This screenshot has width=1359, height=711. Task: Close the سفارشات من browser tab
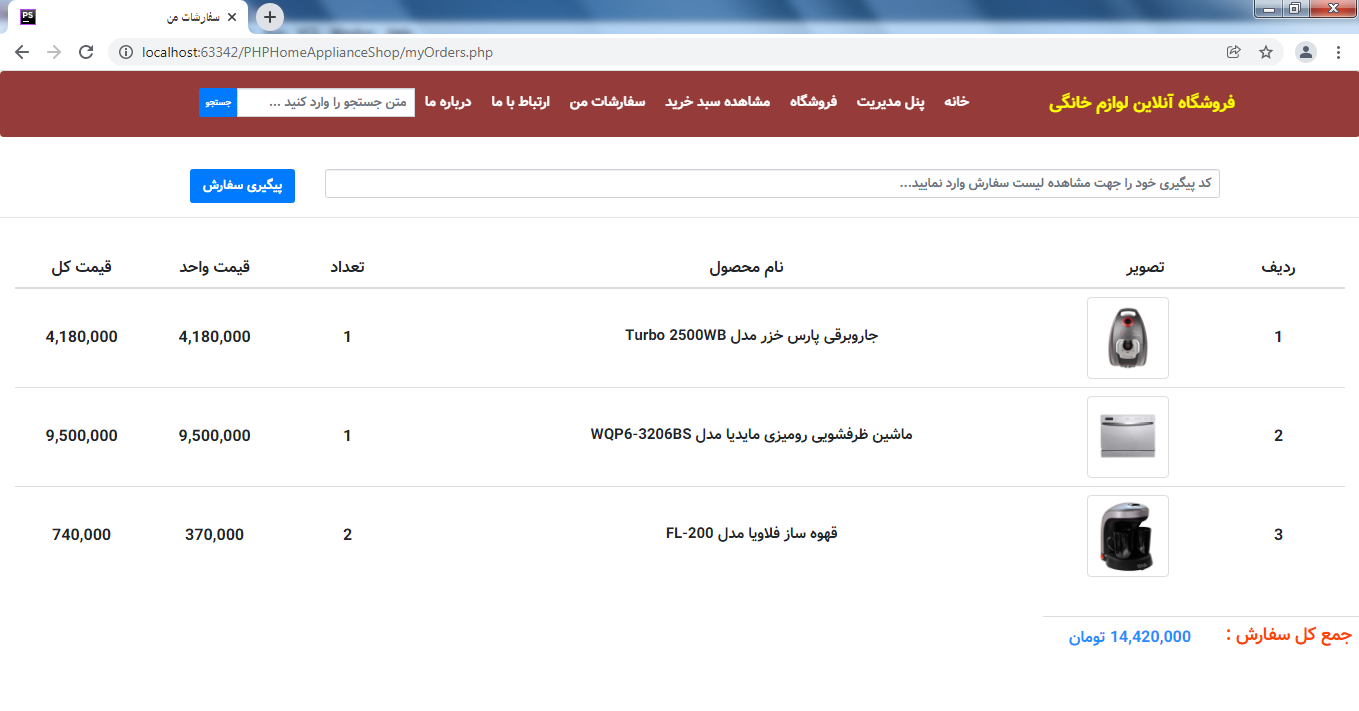(x=232, y=17)
